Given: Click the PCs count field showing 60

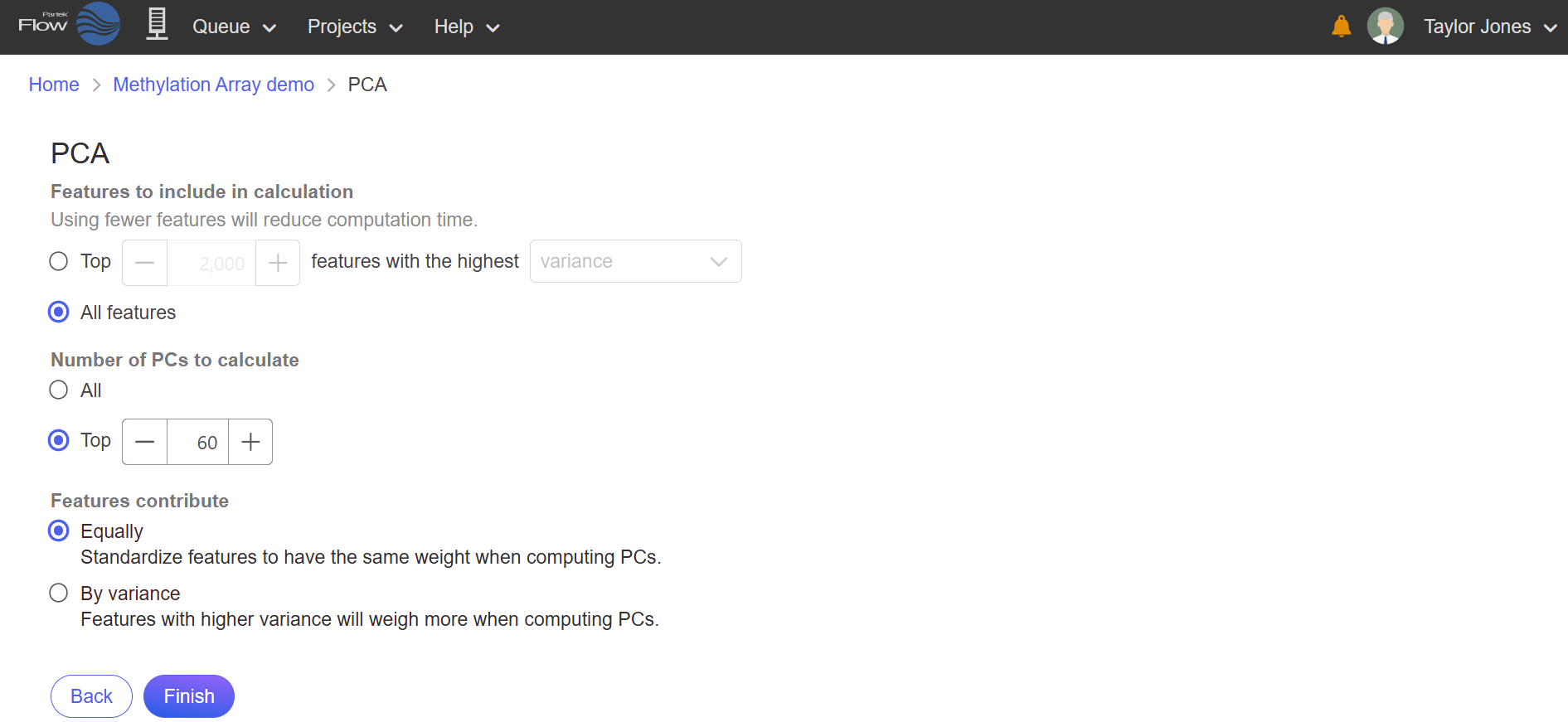Looking at the screenshot, I should 198,442.
